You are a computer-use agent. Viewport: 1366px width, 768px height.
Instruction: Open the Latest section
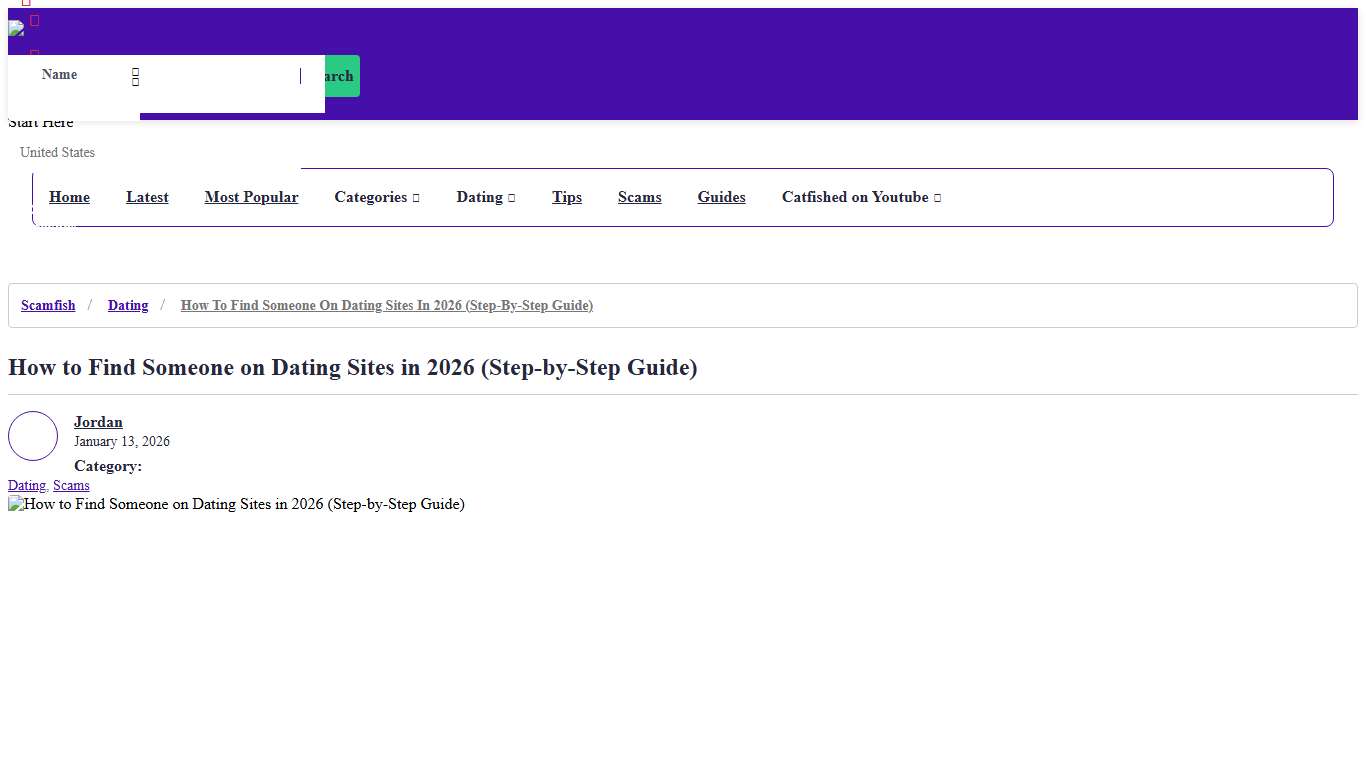147,197
